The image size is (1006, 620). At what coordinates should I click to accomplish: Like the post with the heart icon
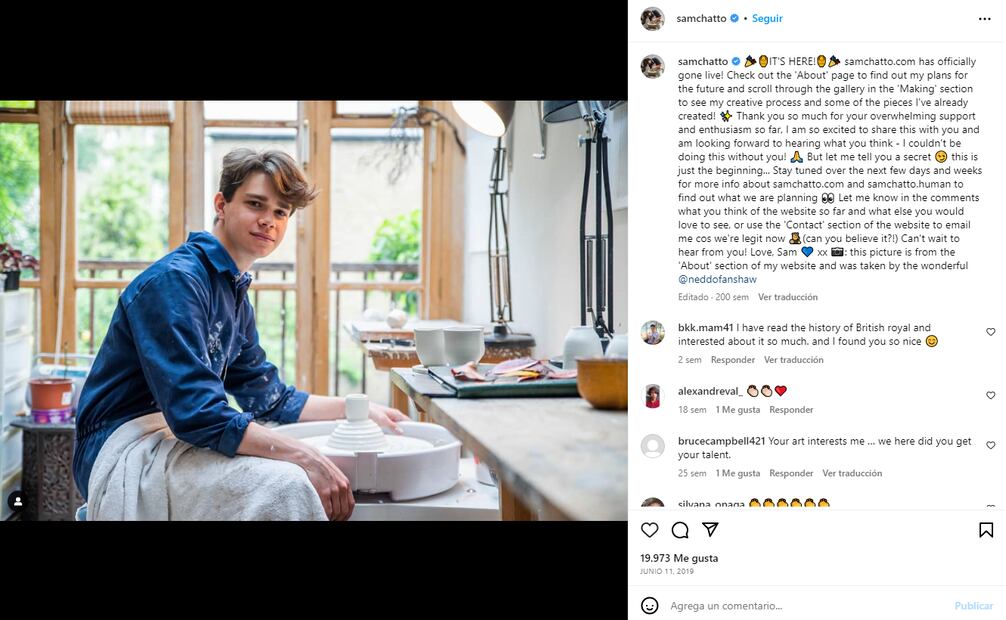point(649,530)
